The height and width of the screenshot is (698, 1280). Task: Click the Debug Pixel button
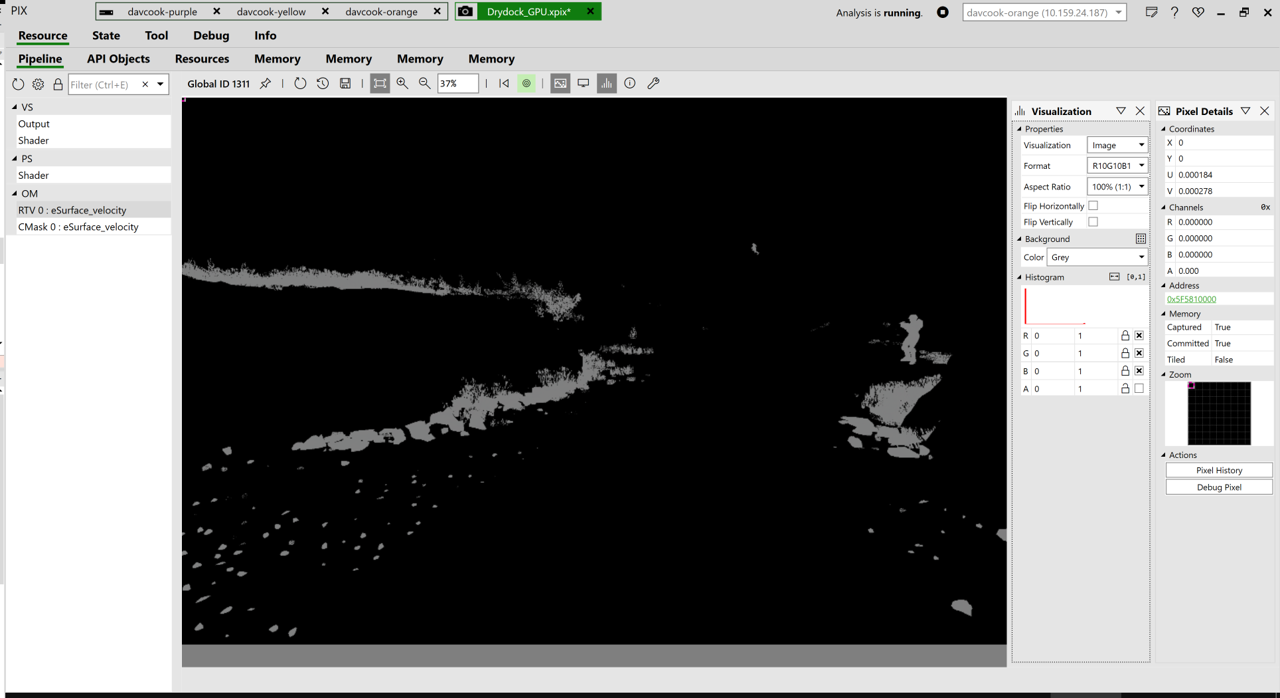coord(1219,487)
